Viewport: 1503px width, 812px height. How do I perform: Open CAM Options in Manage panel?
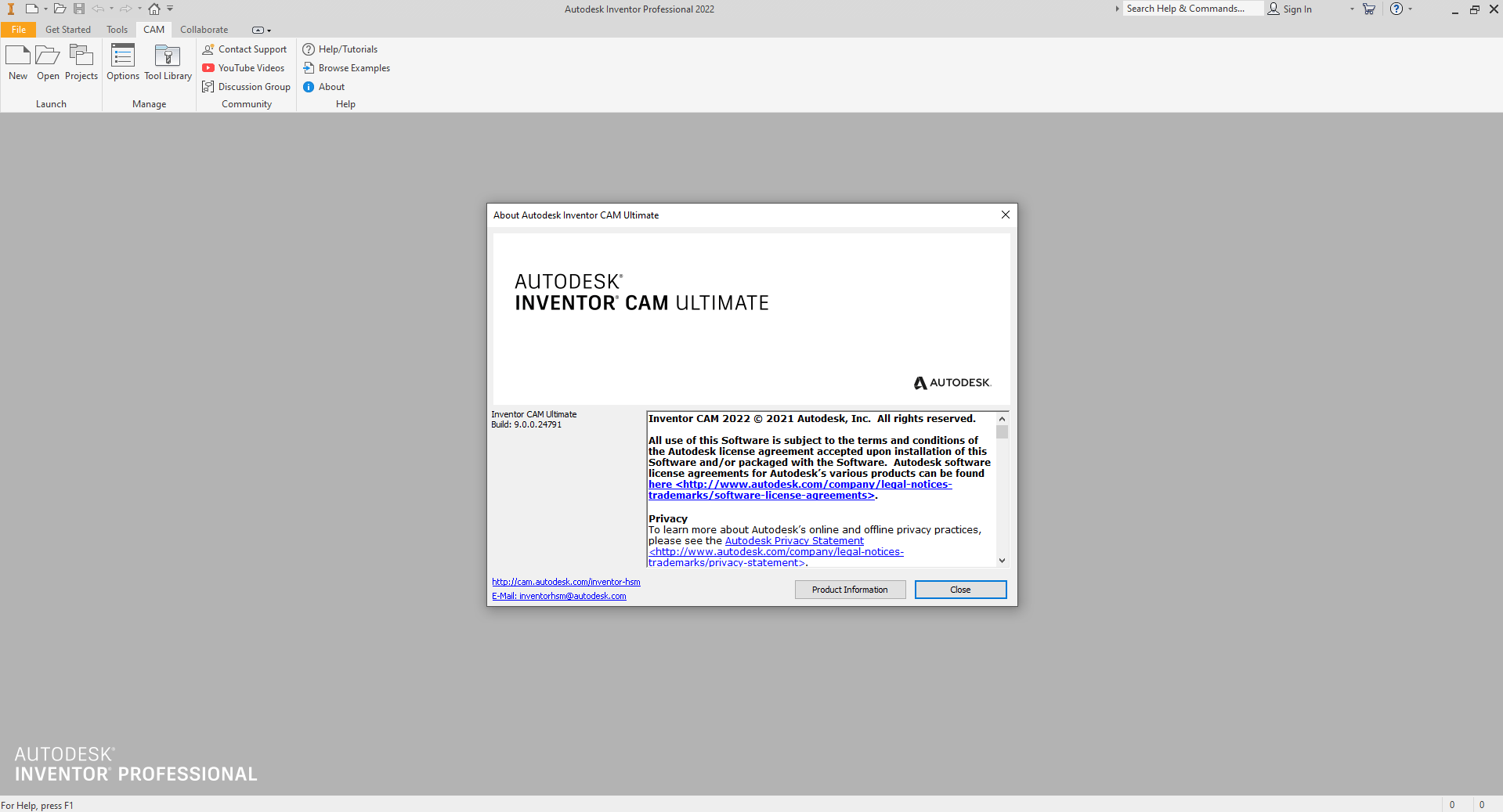tap(123, 63)
